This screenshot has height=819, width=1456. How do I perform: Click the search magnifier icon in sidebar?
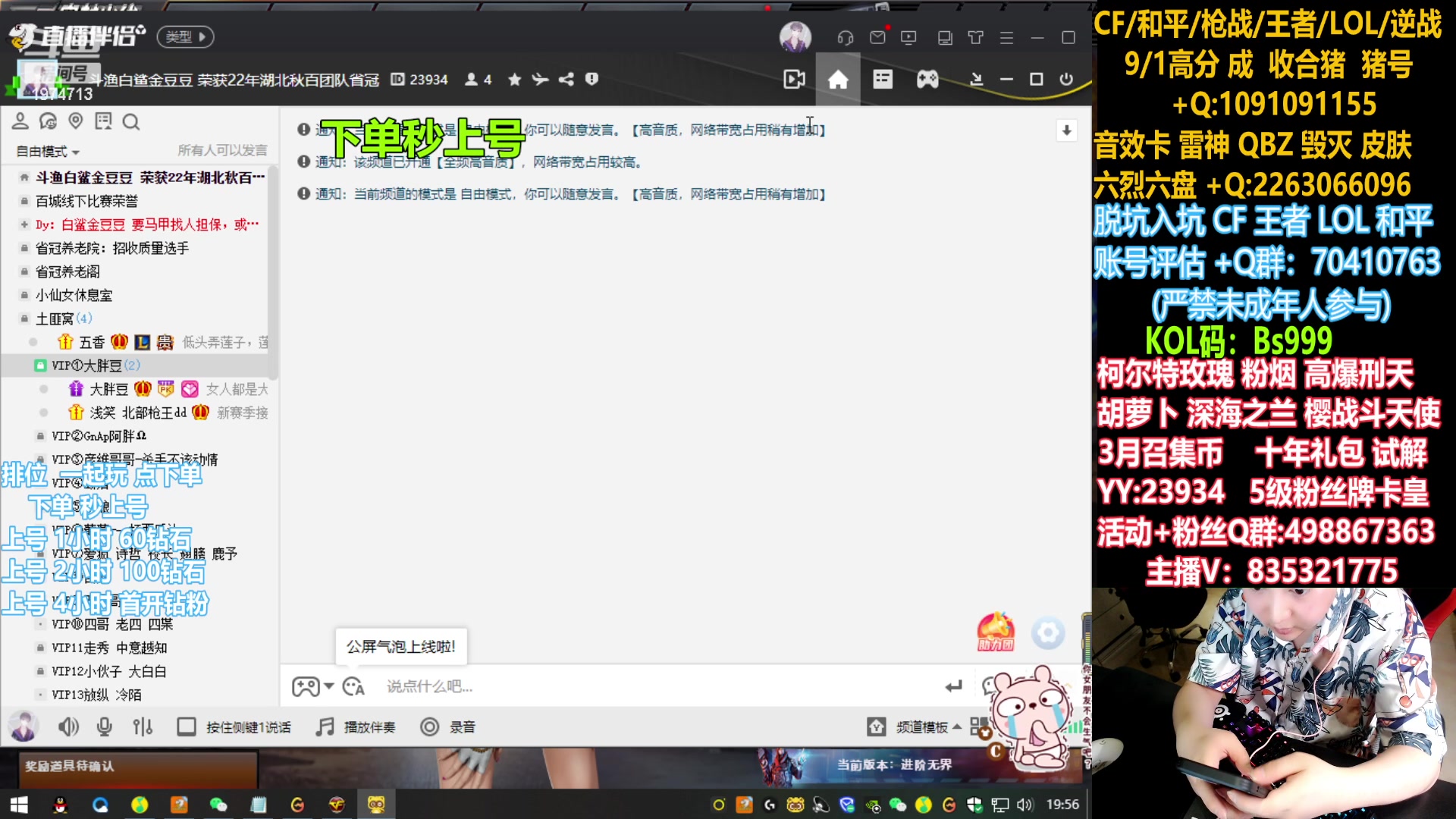pos(131,121)
